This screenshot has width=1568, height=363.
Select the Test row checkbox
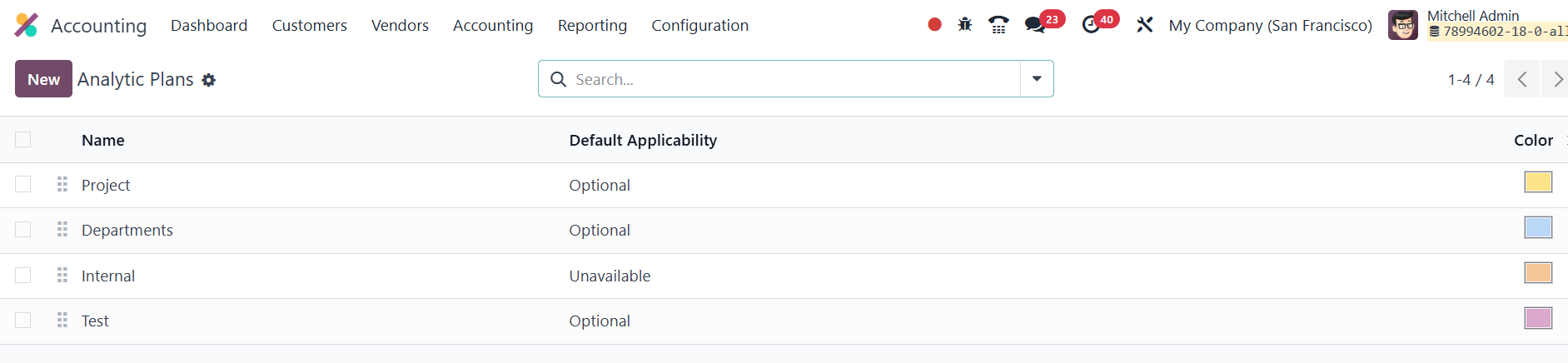[23, 321]
